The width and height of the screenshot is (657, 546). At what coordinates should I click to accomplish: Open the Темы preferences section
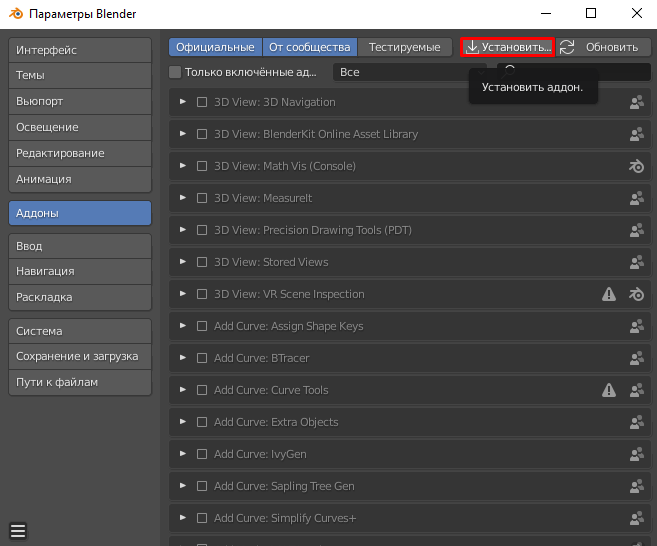pos(80,75)
